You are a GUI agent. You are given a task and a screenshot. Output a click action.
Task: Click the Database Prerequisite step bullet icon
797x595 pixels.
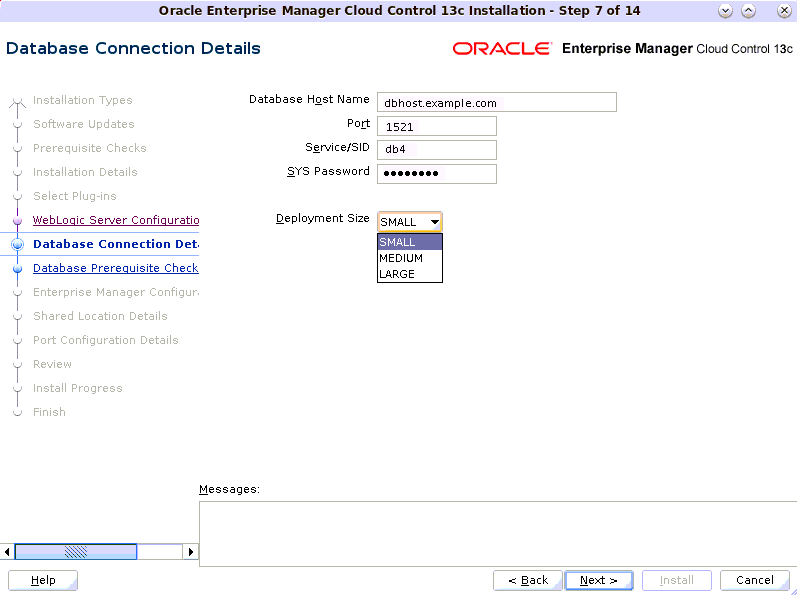[17, 268]
